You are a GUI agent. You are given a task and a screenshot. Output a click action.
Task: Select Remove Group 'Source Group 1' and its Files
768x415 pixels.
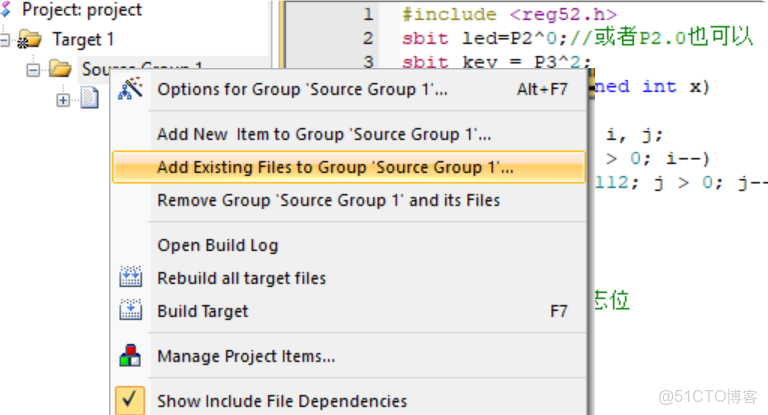[x=328, y=200]
